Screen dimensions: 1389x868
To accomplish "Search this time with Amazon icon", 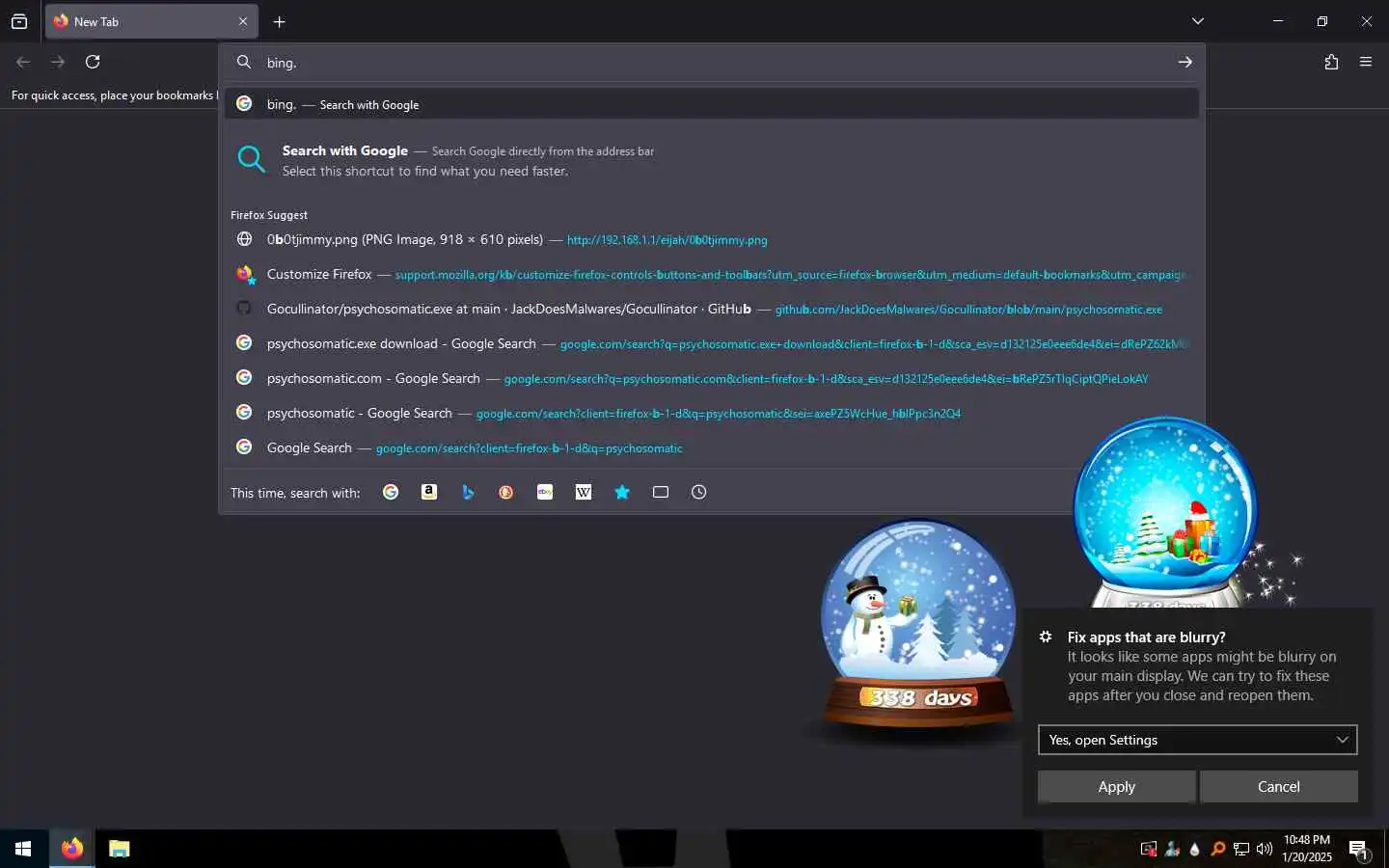I will click(429, 492).
